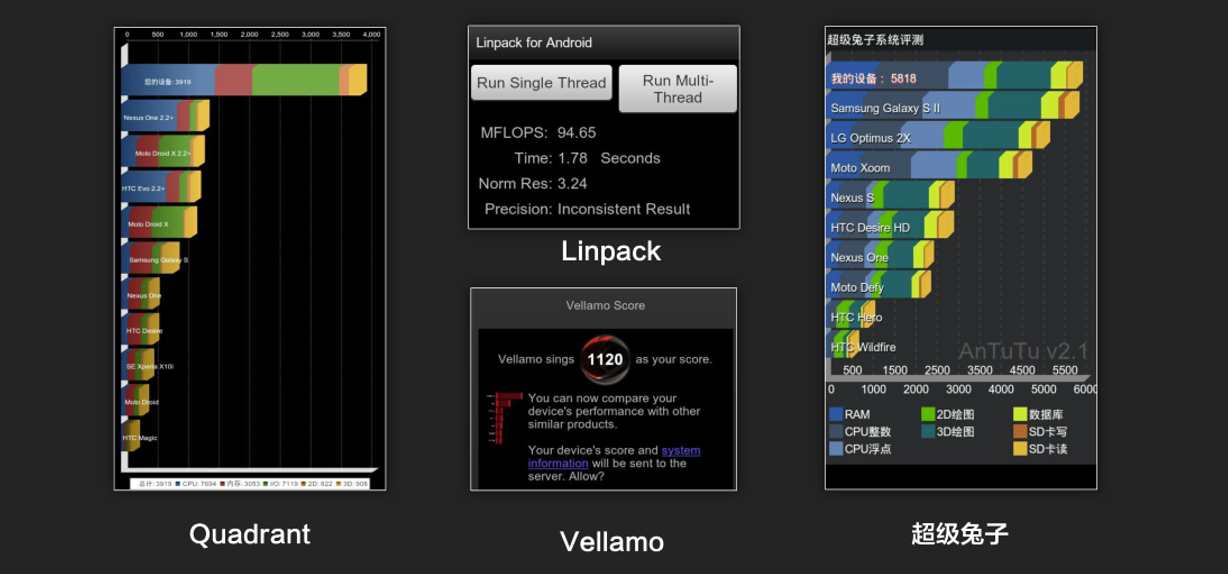Click the SD卡写 brown legend swatch
The image size is (1228, 574).
(x=1020, y=432)
